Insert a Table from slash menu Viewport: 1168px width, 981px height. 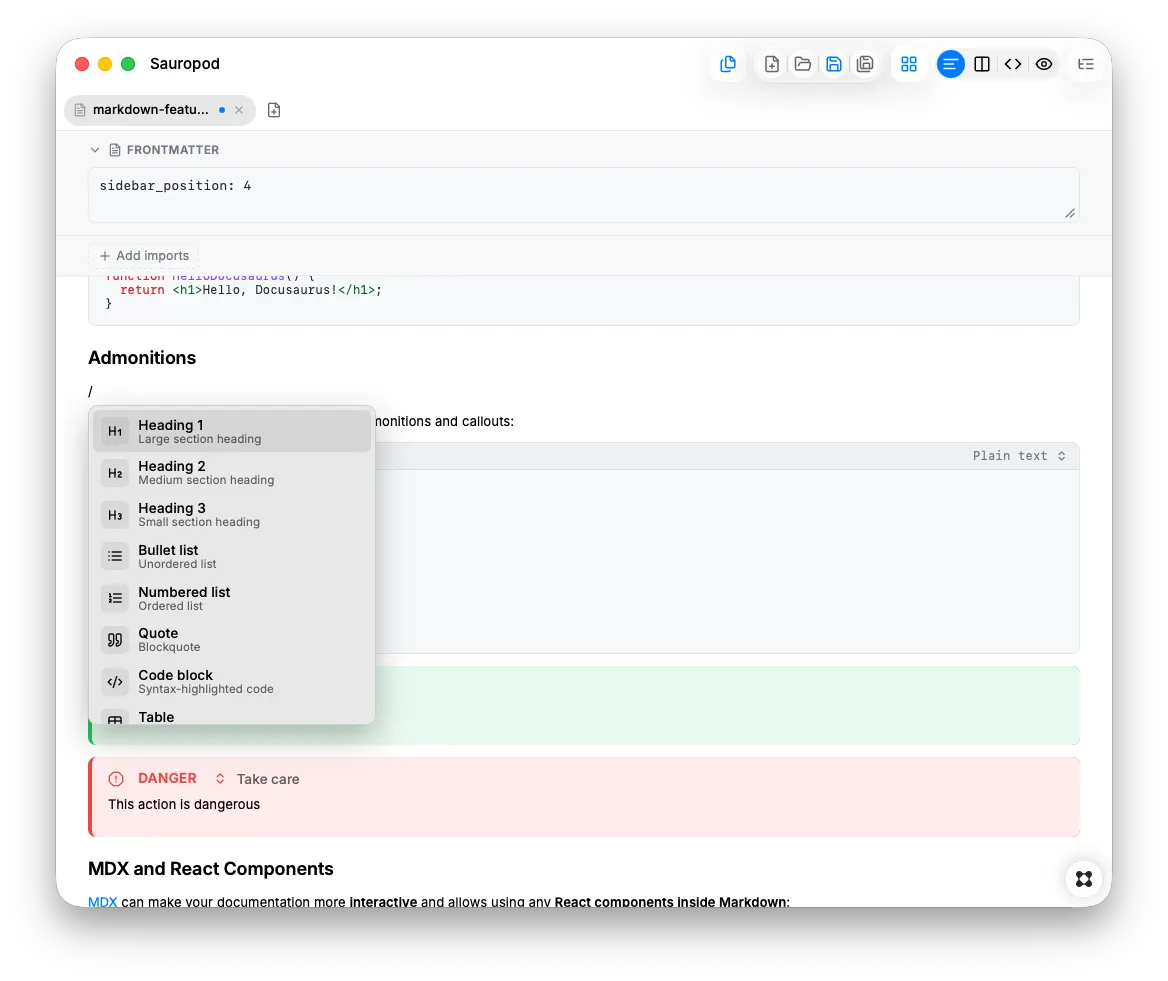[232, 715]
